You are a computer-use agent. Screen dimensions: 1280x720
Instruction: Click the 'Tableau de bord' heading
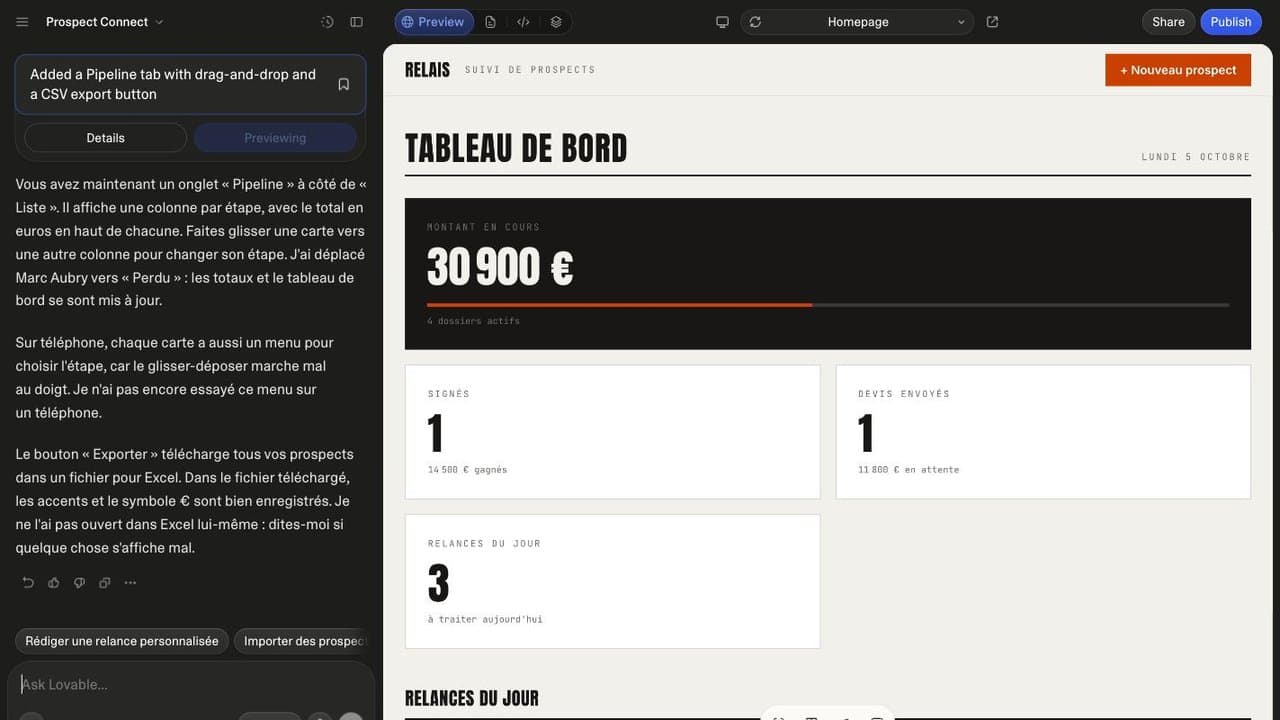click(516, 149)
